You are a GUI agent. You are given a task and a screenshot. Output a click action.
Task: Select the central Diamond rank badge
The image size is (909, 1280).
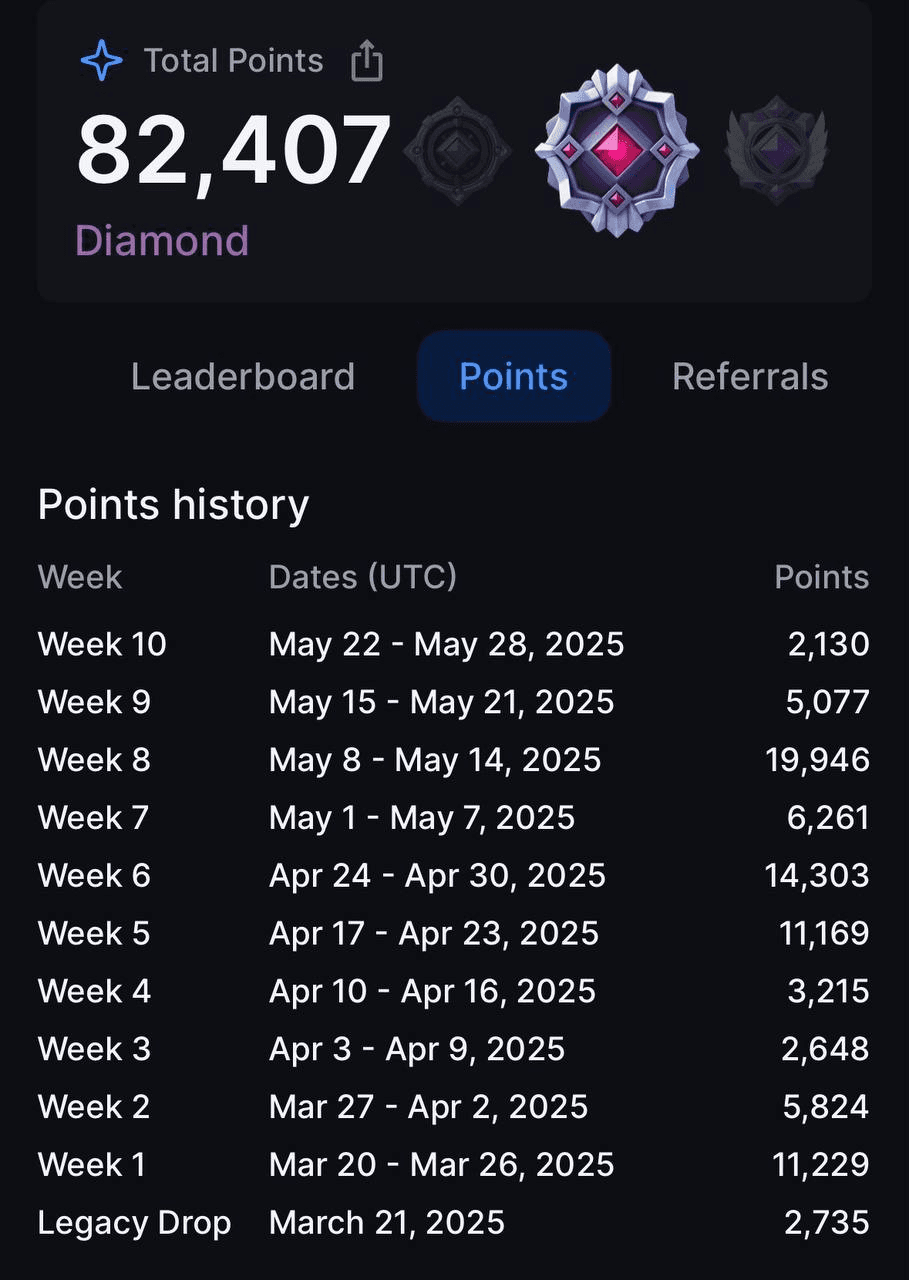[x=617, y=151]
